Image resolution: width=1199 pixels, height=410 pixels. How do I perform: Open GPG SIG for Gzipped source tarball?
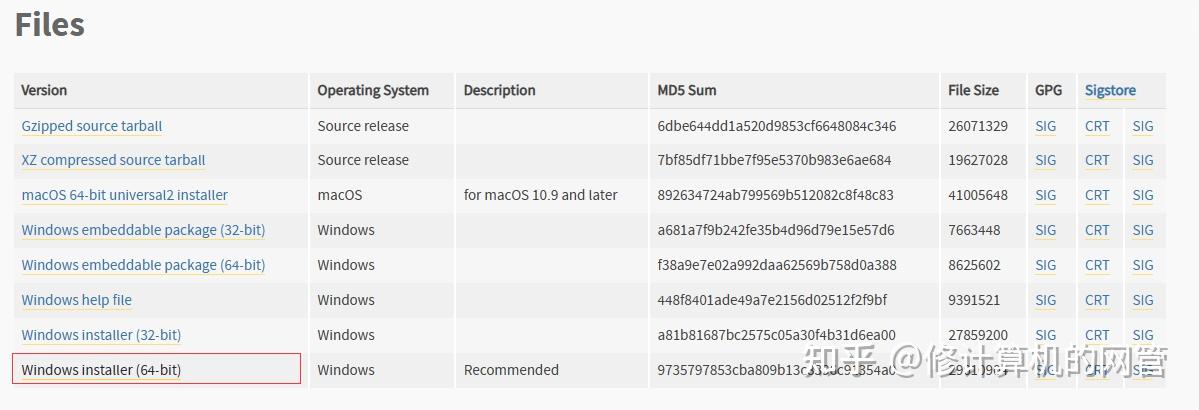click(x=1045, y=126)
